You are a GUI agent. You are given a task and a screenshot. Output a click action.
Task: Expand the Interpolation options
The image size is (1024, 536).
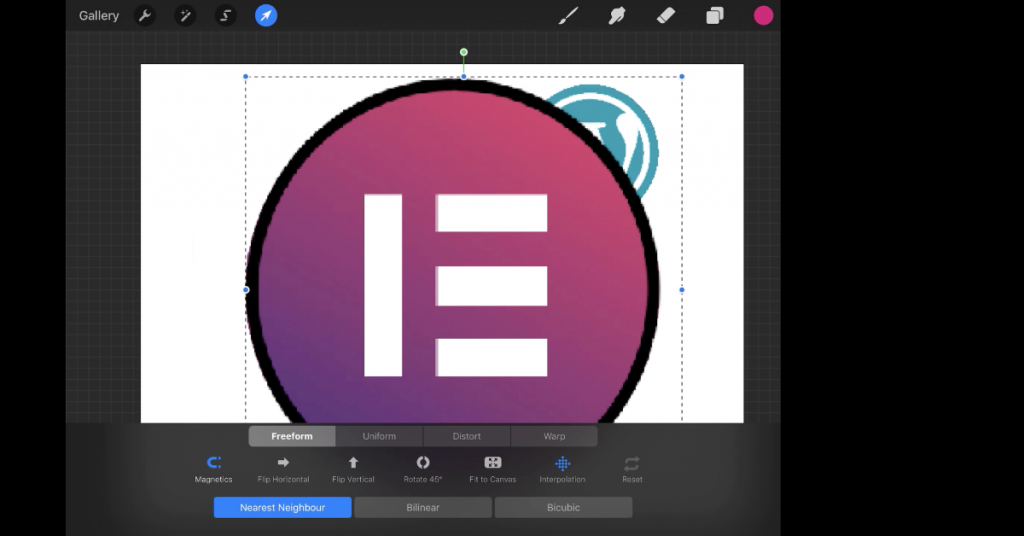(x=562, y=468)
